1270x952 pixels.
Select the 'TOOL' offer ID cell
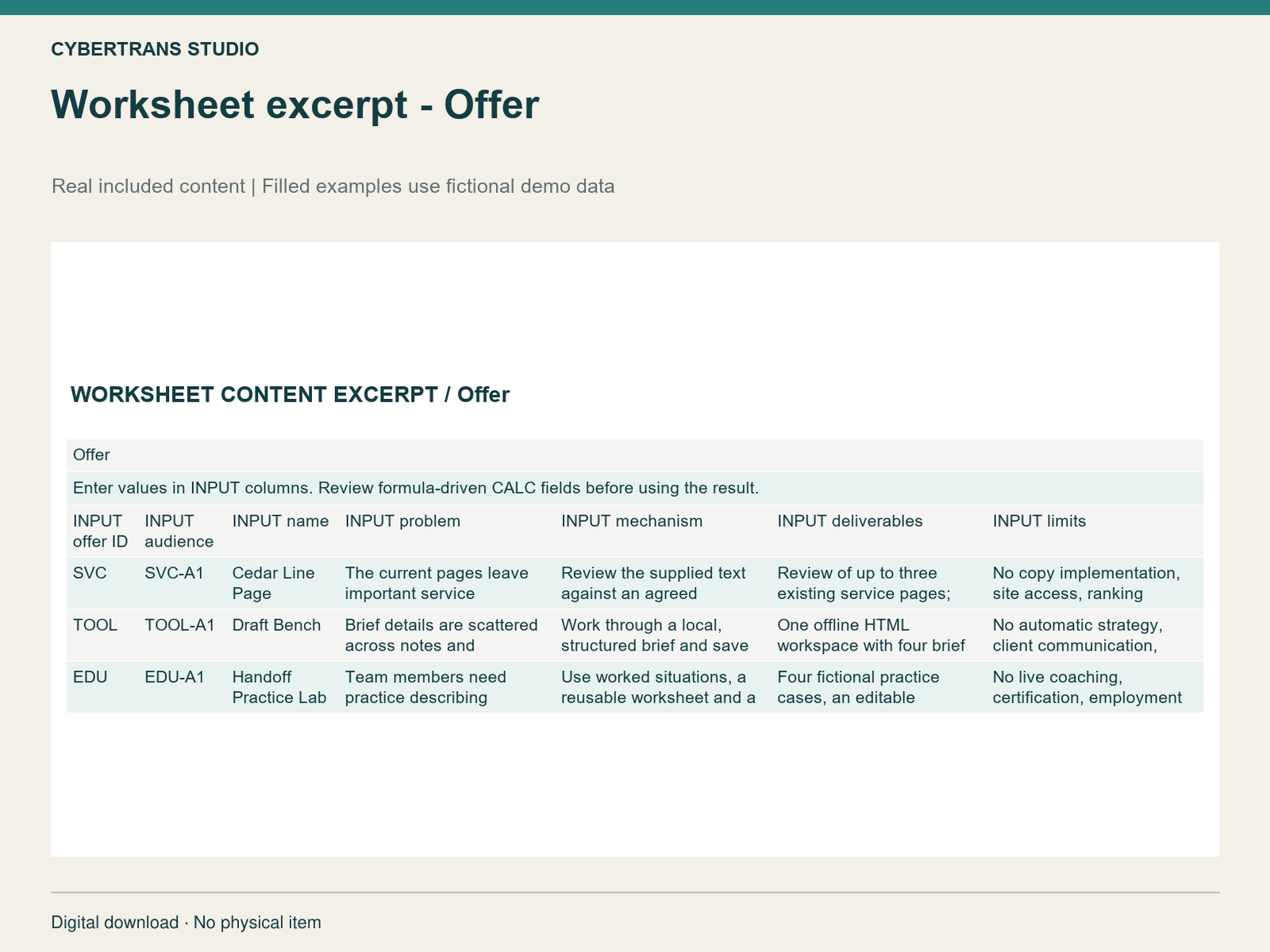[x=102, y=635]
